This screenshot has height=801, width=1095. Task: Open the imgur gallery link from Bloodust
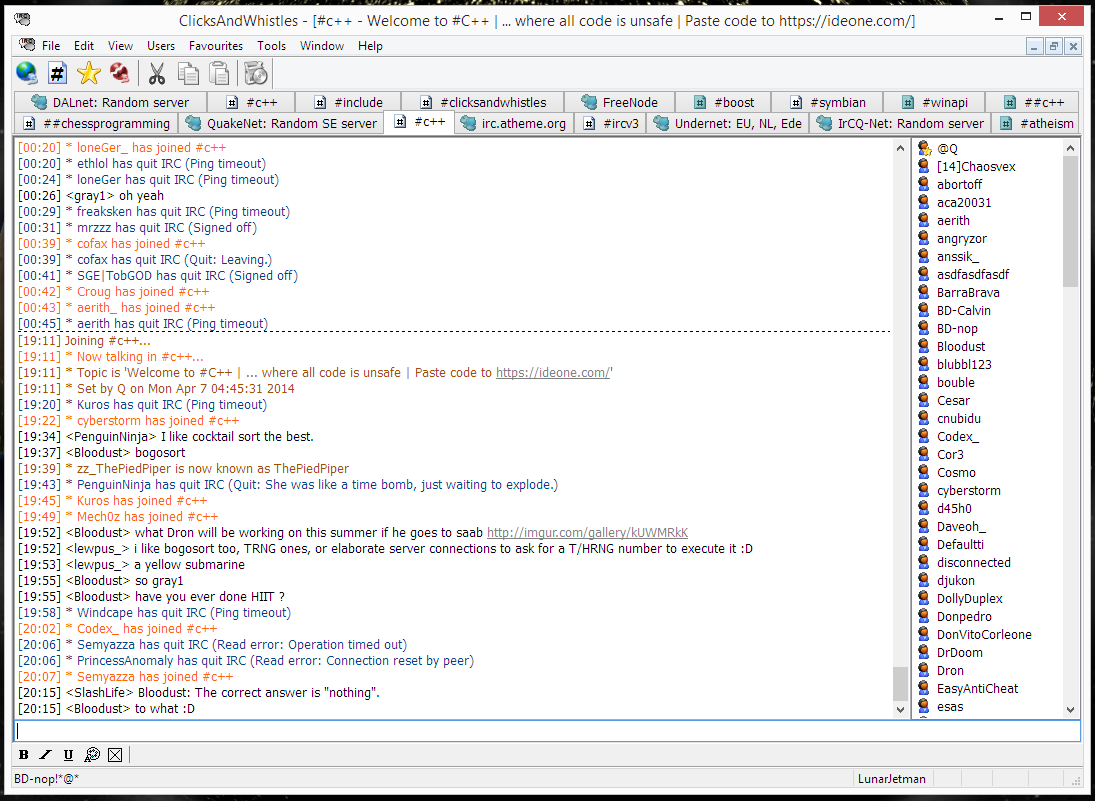click(x=587, y=533)
